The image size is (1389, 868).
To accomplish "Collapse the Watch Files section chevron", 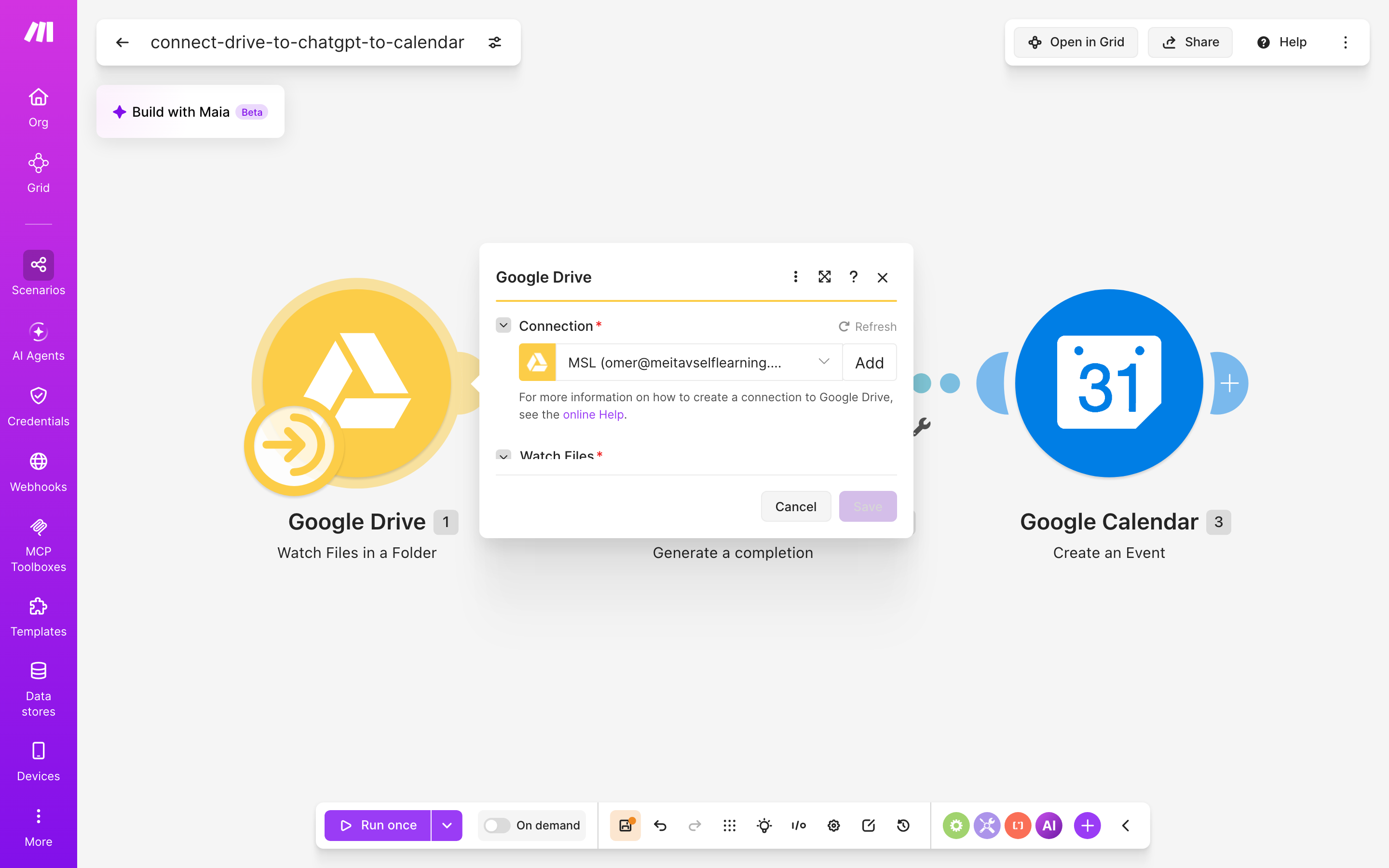I will pos(504,455).
